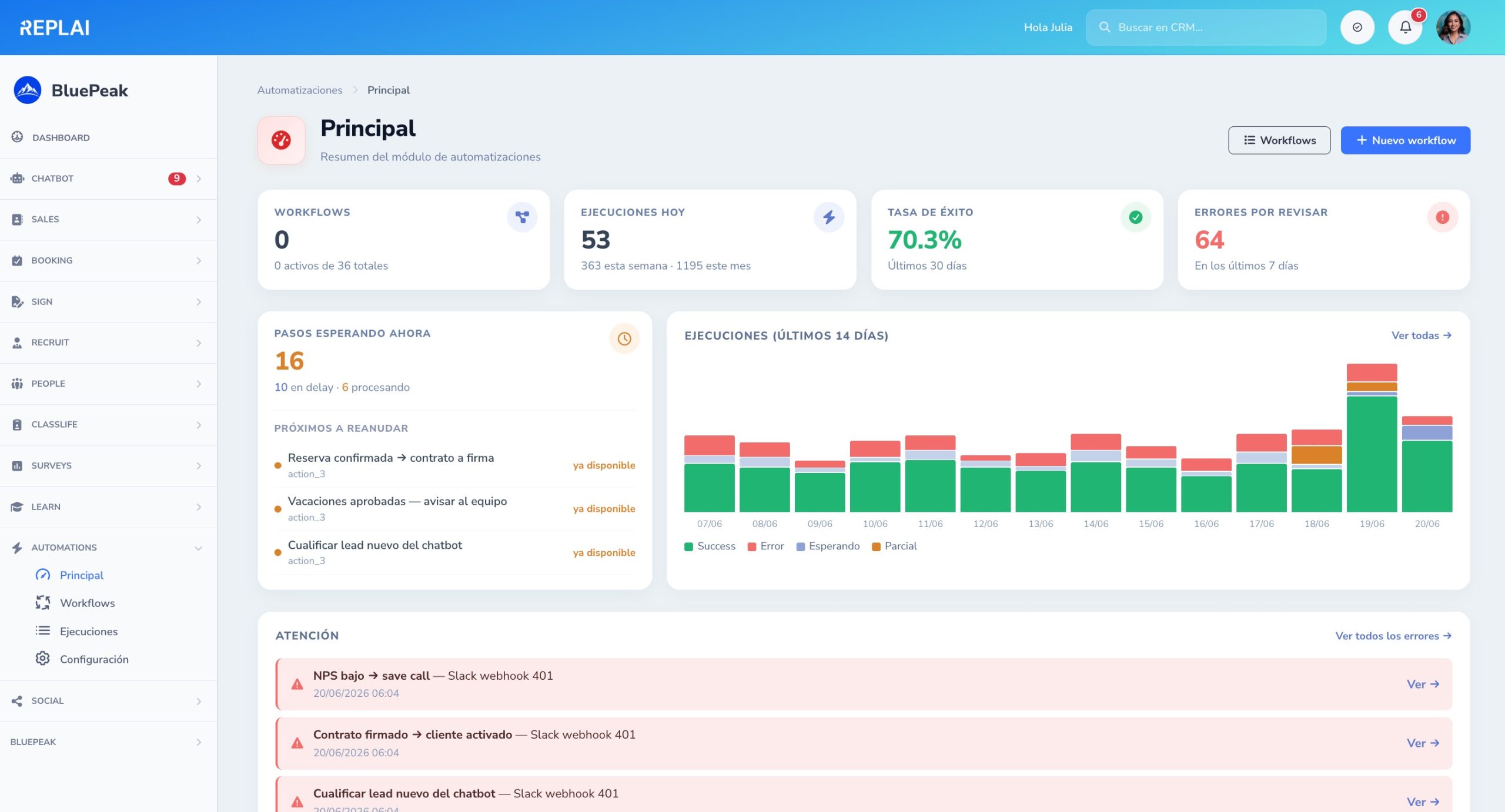Click 'Reserva confirmada → contrato a firma'
The width and height of the screenshot is (1505, 812).
point(390,457)
